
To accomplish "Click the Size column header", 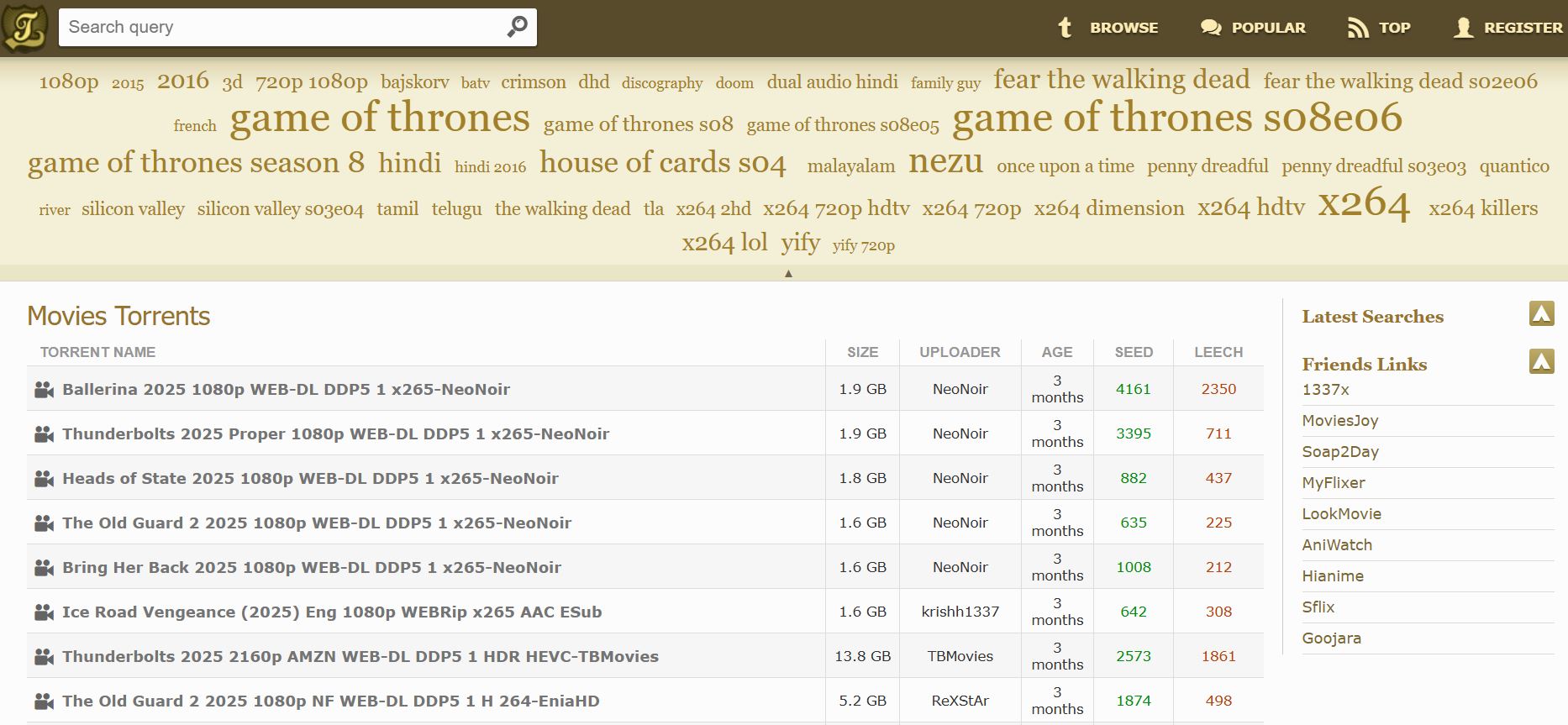I will click(x=862, y=352).
